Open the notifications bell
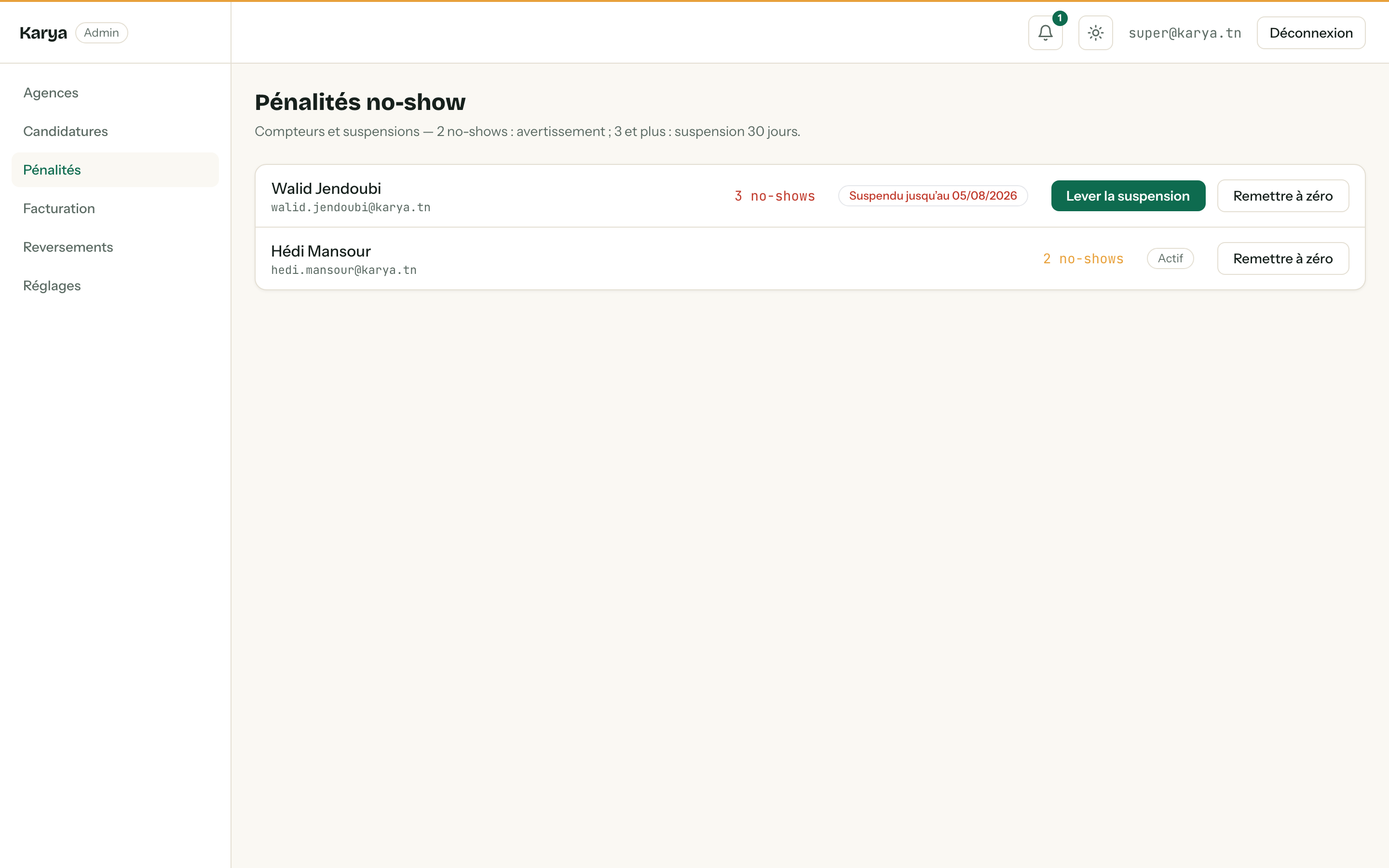 [1045, 33]
